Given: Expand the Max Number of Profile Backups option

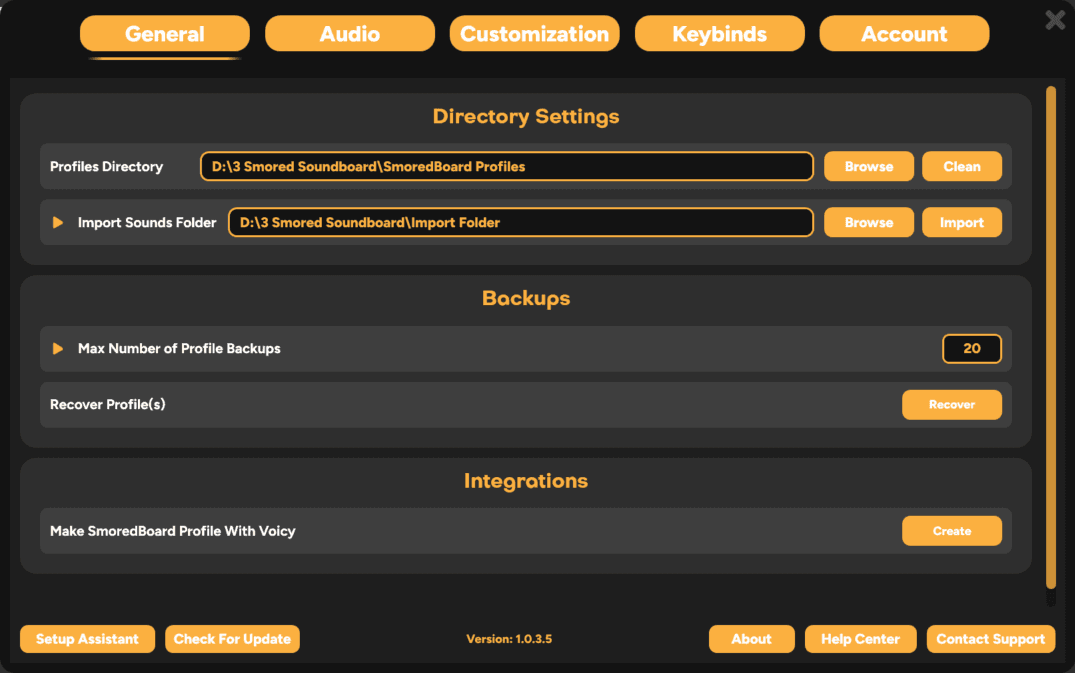Looking at the screenshot, I should tap(57, 348).
